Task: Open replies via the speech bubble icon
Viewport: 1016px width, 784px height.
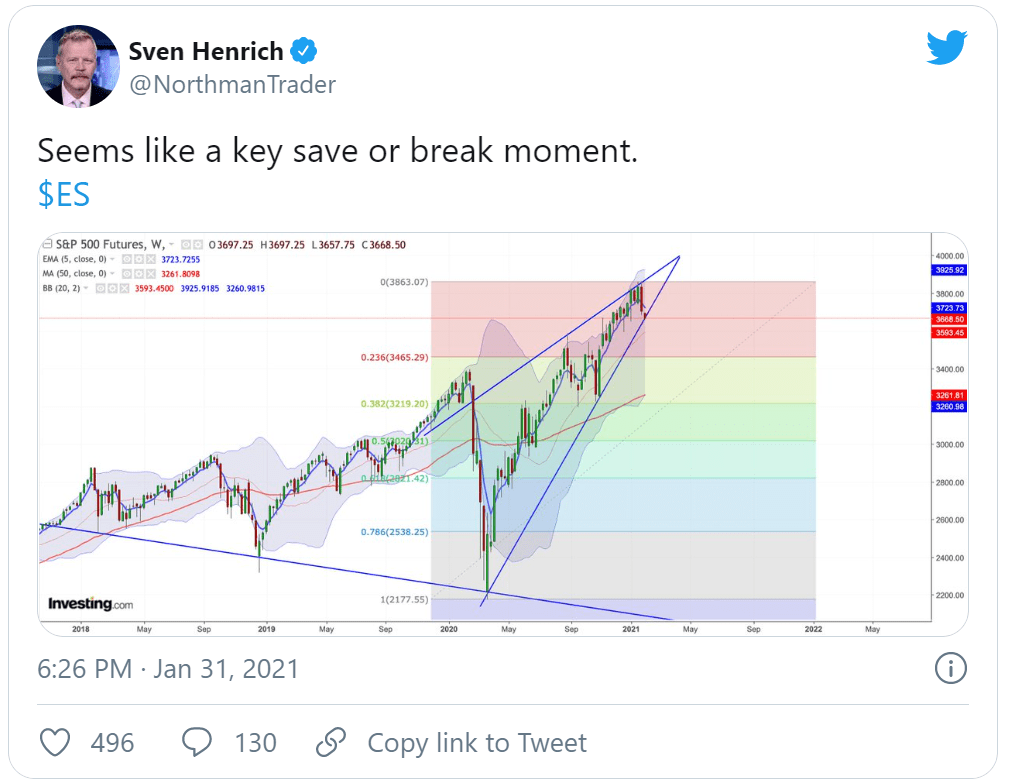Action: coord(198,742)
